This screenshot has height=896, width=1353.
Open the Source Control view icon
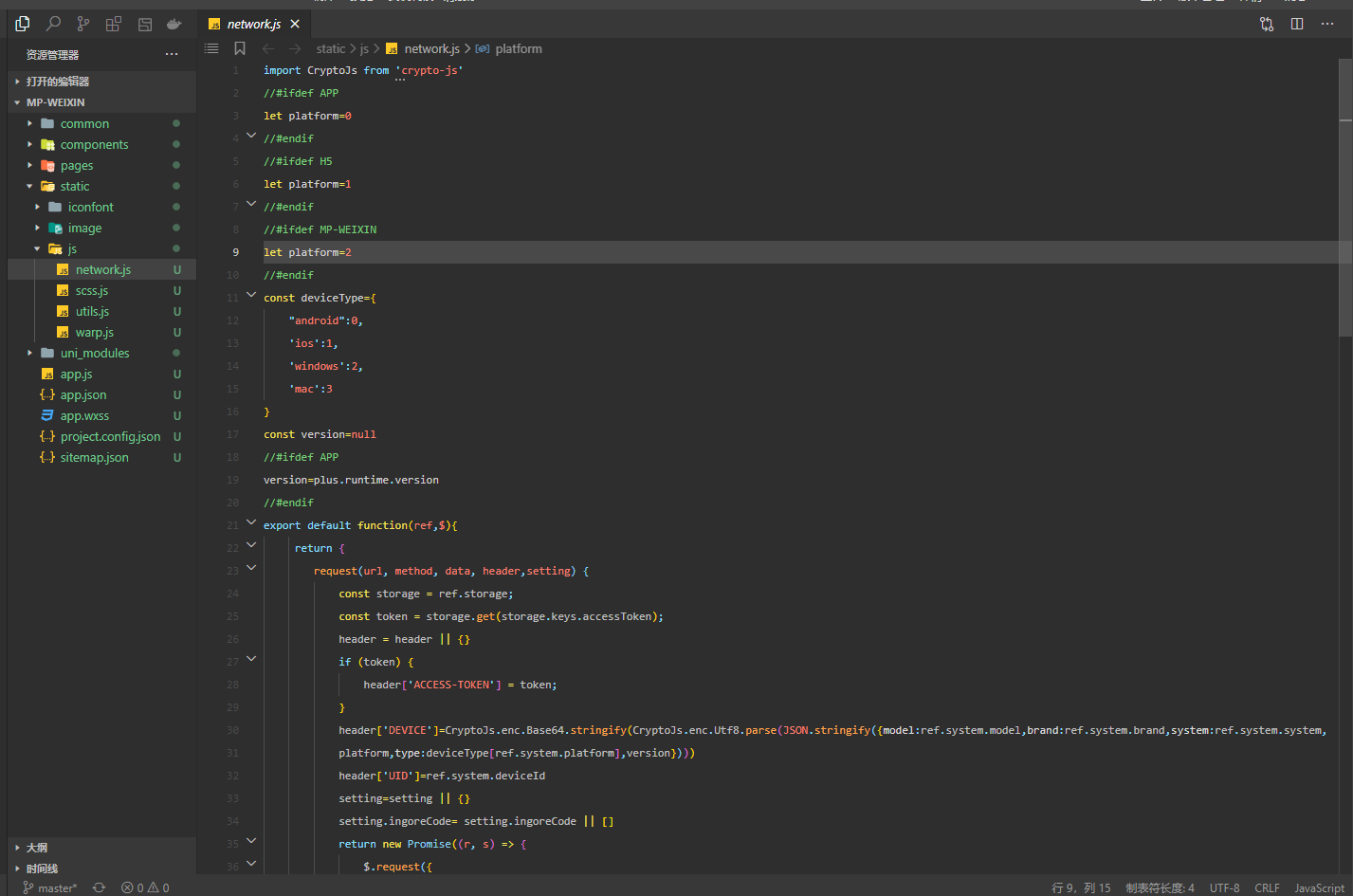point(83,24)
